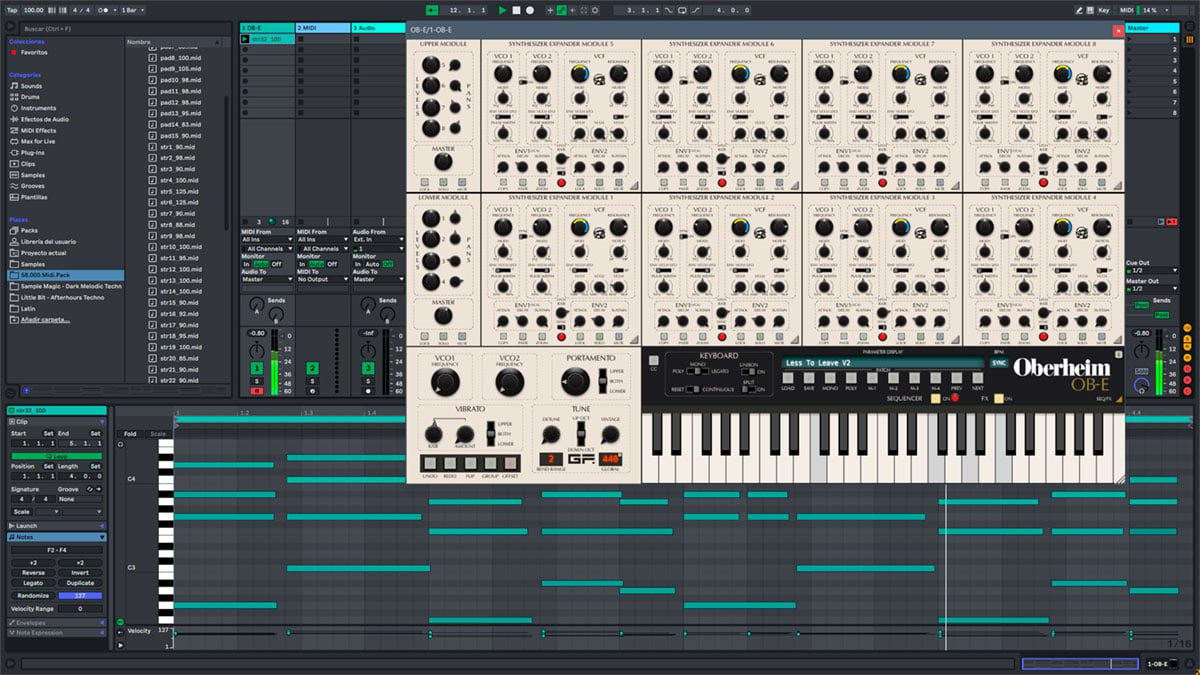Click the Duplicate notes button

[x=80, y=583]
